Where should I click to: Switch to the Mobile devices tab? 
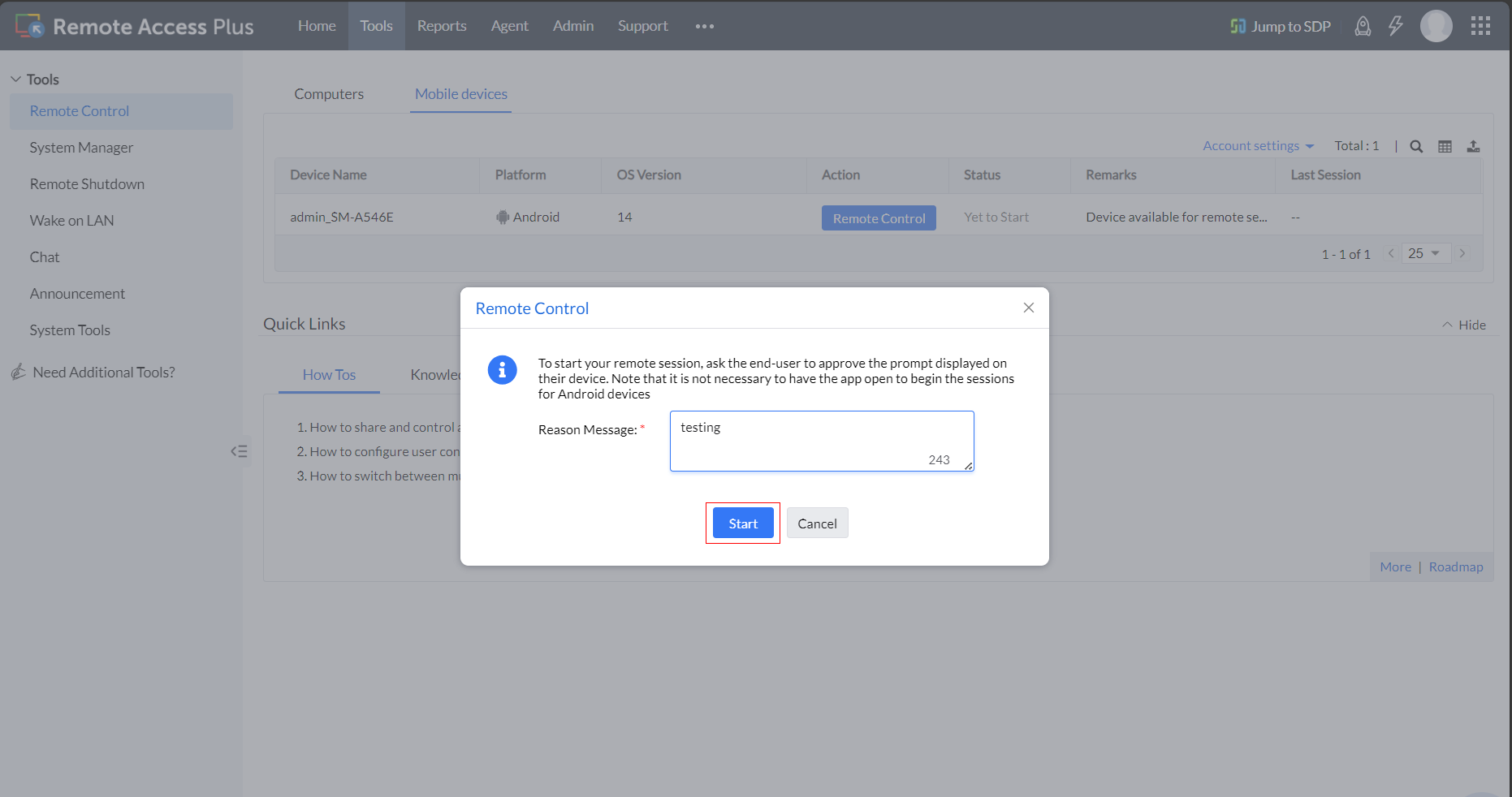[461, 94]
